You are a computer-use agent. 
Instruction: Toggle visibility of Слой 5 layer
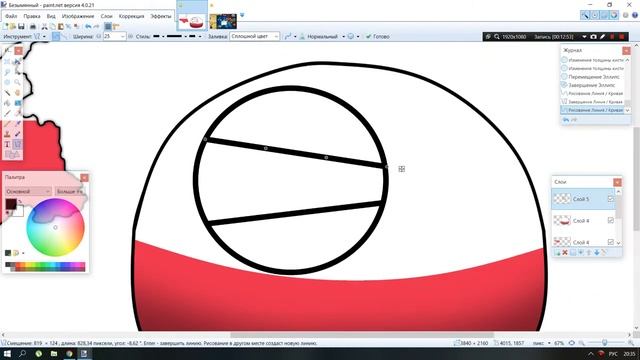tap(611, 199)
